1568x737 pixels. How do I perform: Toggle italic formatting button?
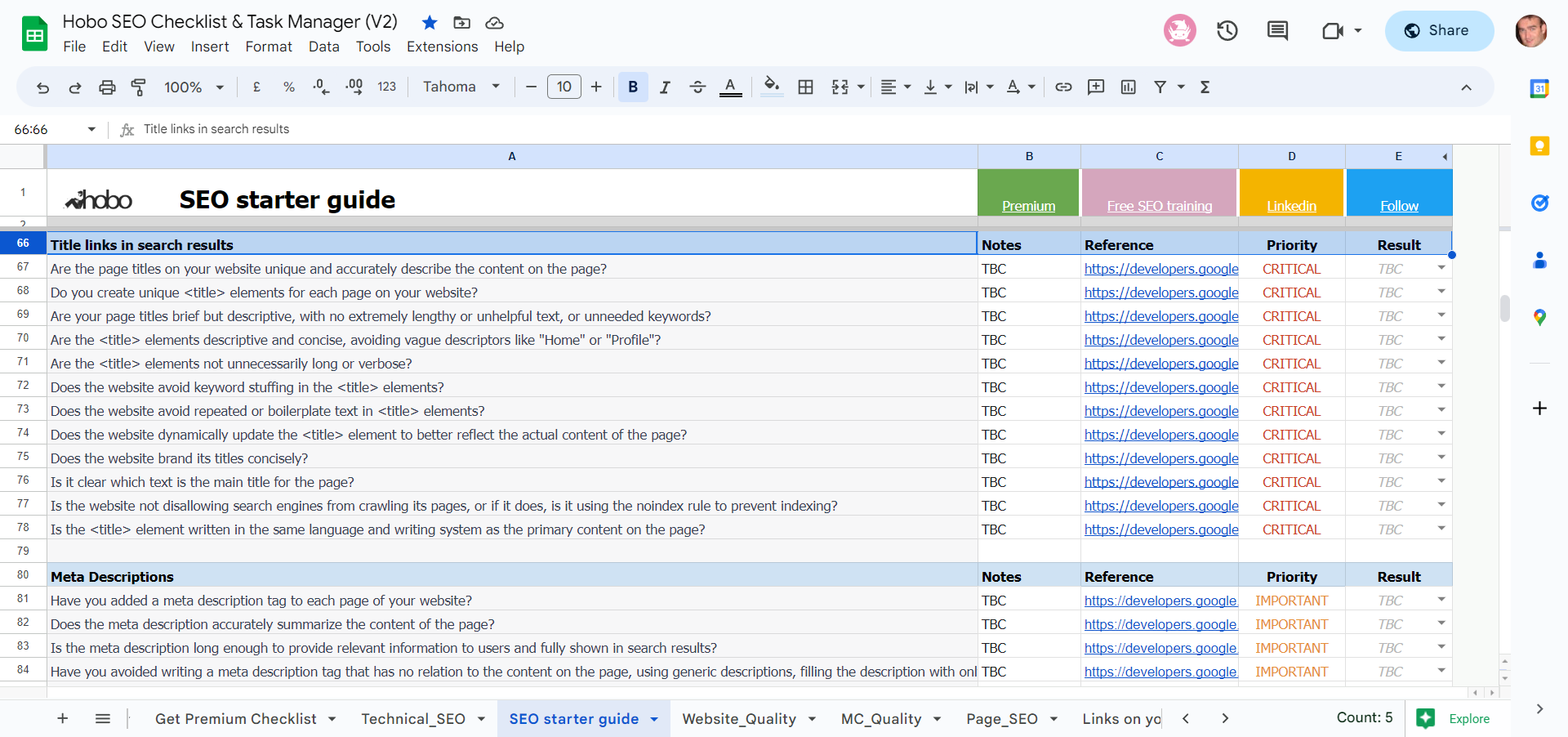click(665, 87)
